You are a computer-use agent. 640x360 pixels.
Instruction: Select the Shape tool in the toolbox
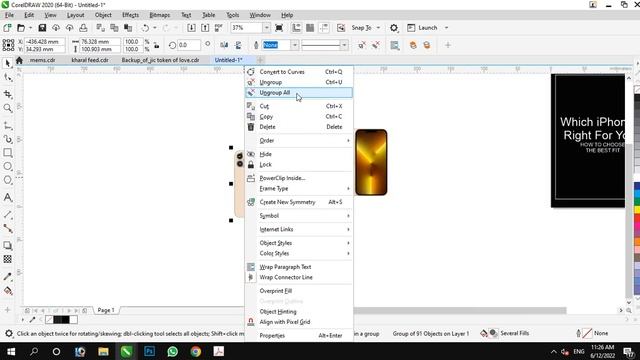click(7, 77)
